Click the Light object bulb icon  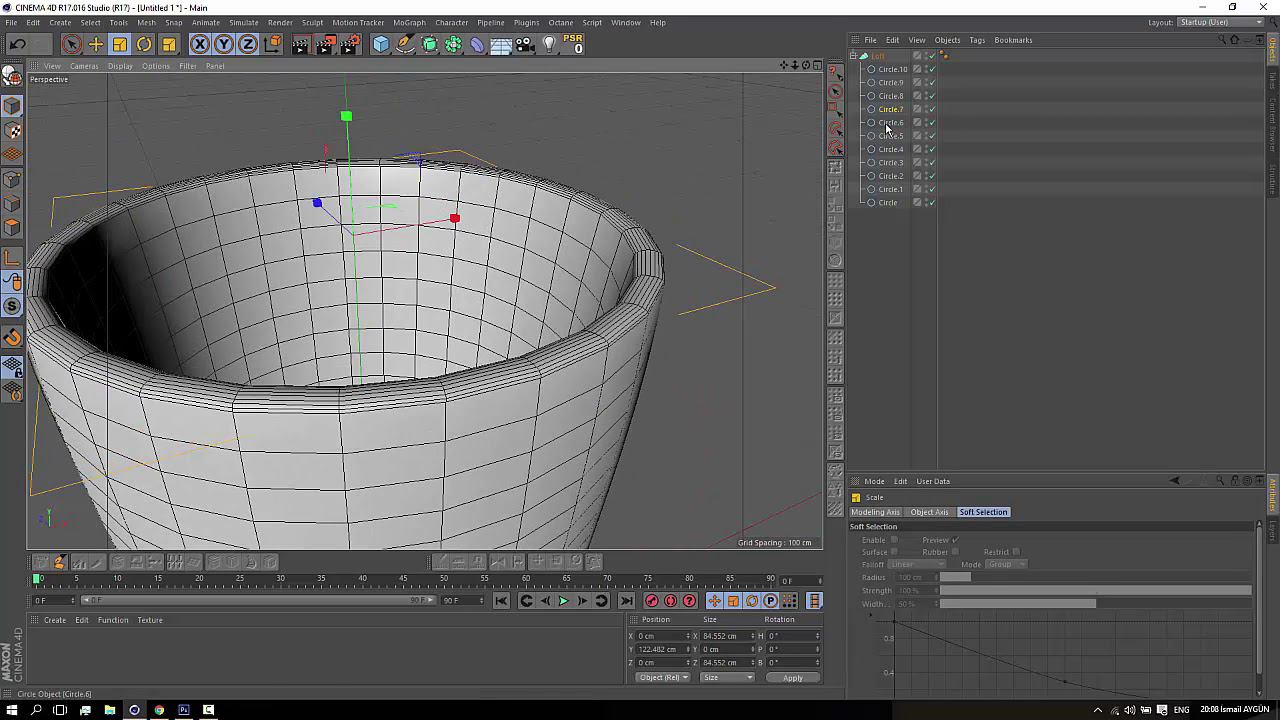coord(549,44)
